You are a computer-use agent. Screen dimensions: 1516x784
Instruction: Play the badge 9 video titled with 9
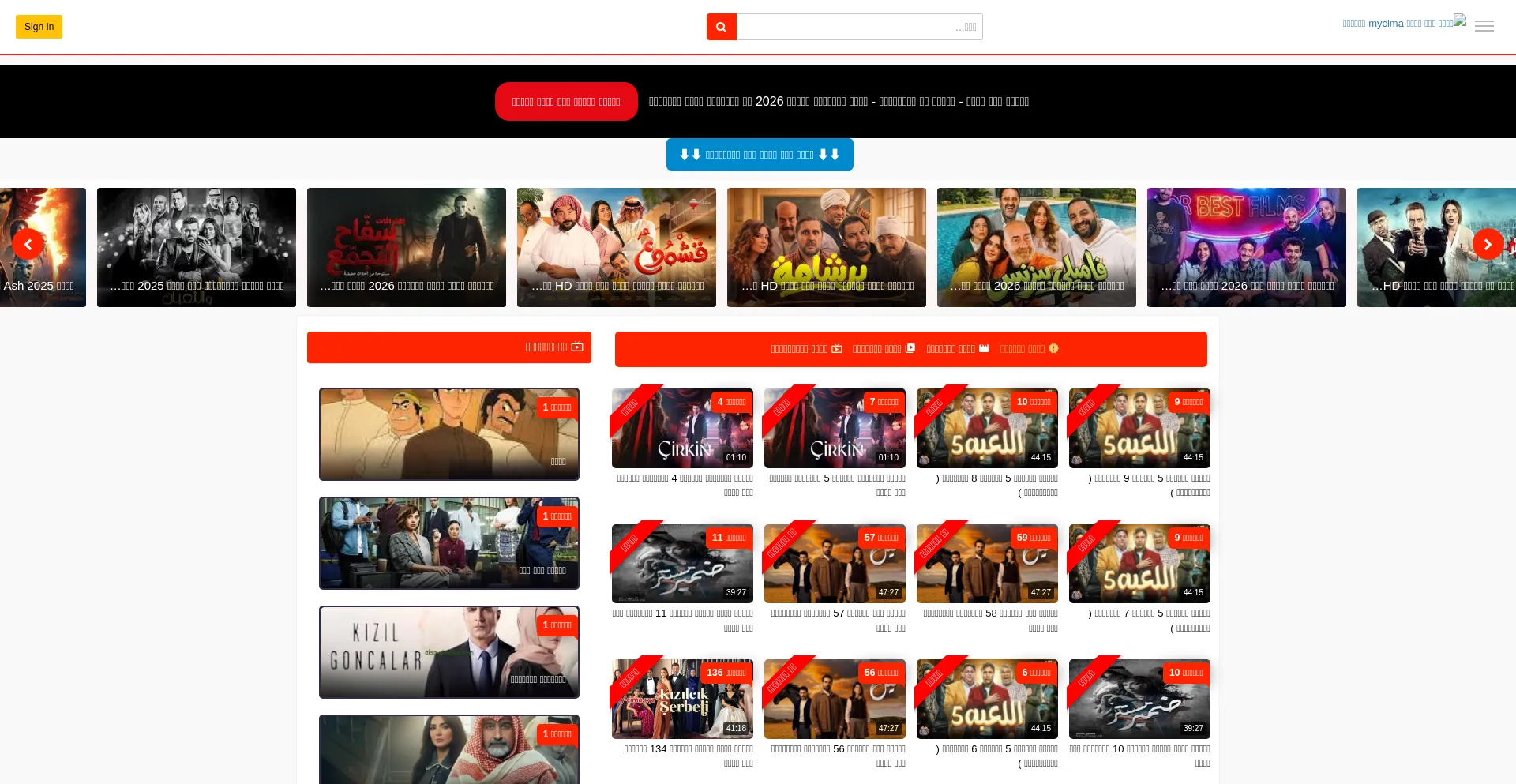[1139, 428]
